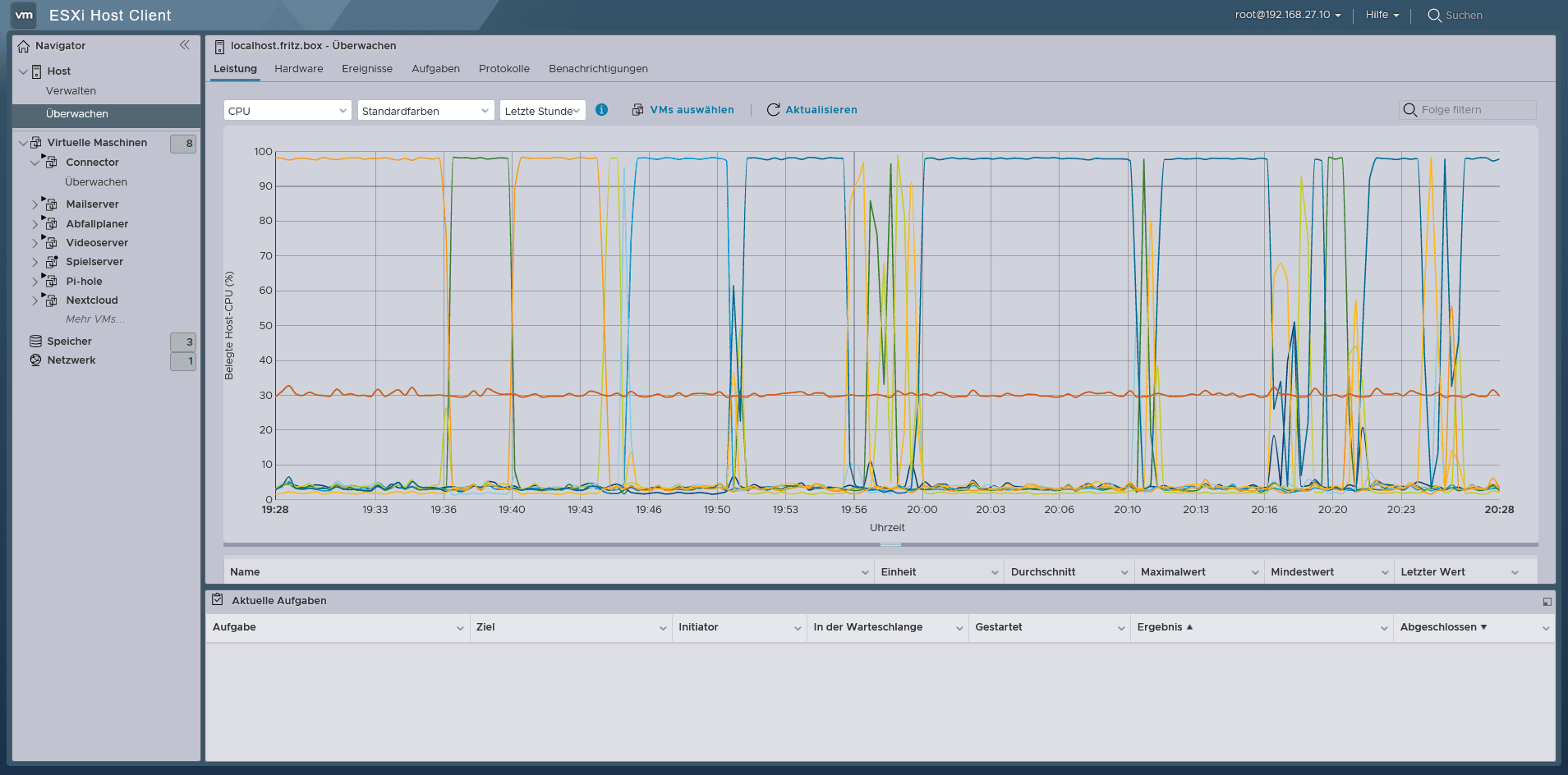Click the Spielserver VM icon

[51, 261]
